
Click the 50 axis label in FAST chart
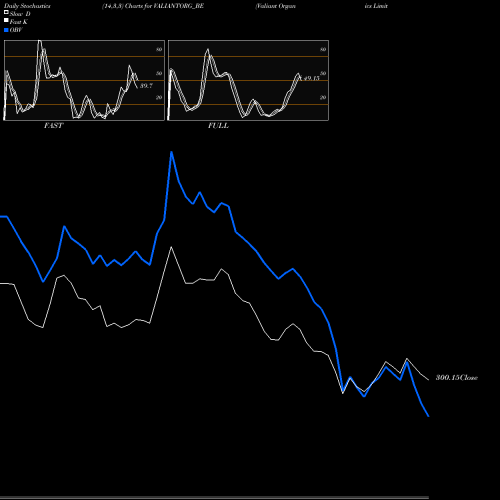159,73
